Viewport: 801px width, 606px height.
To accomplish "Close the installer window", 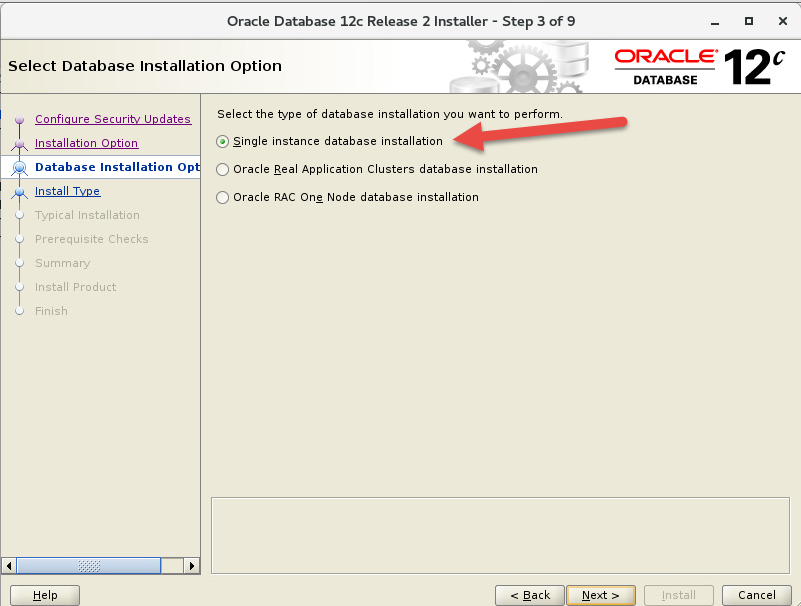I will tap(783, 21).
